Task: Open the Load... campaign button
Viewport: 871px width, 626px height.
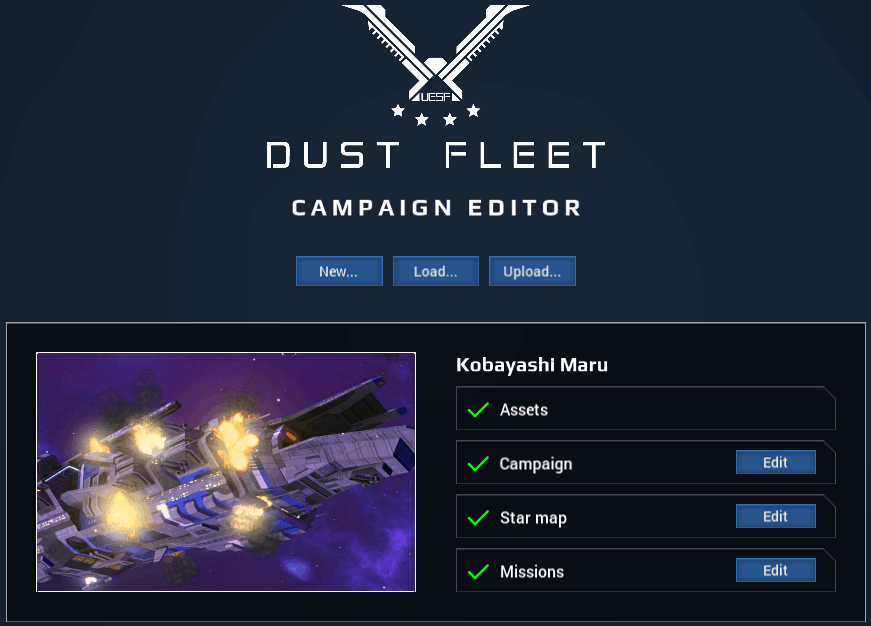Action: tap(436, 271)
